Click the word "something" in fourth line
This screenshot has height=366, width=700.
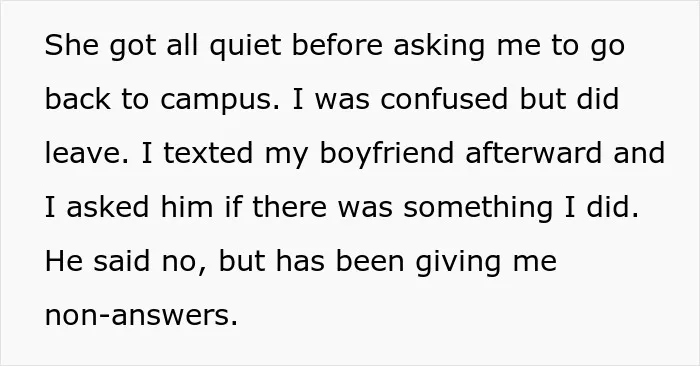[x=478, y=208]
